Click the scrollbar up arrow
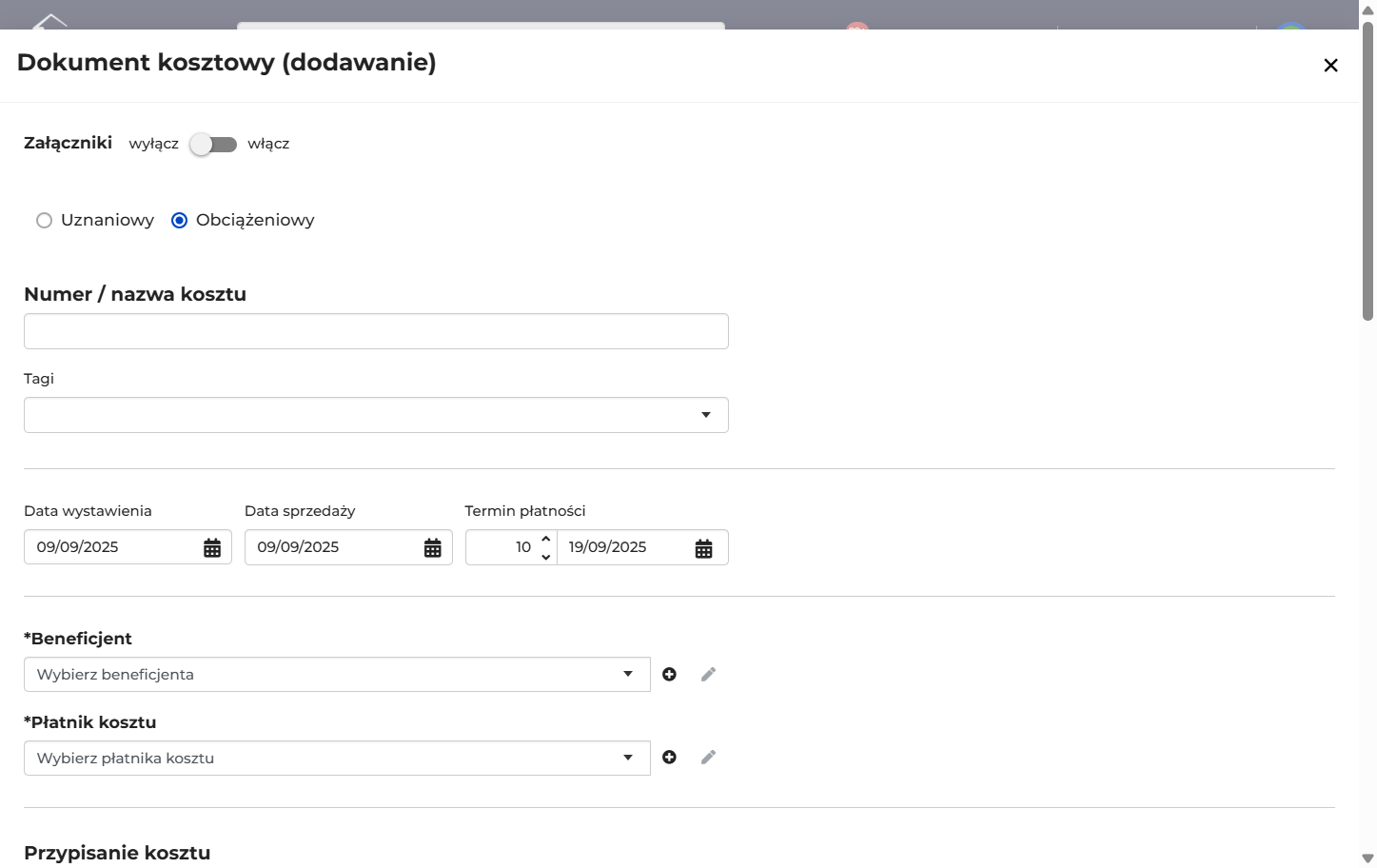1377x868 pixels. coord(1367,10)
